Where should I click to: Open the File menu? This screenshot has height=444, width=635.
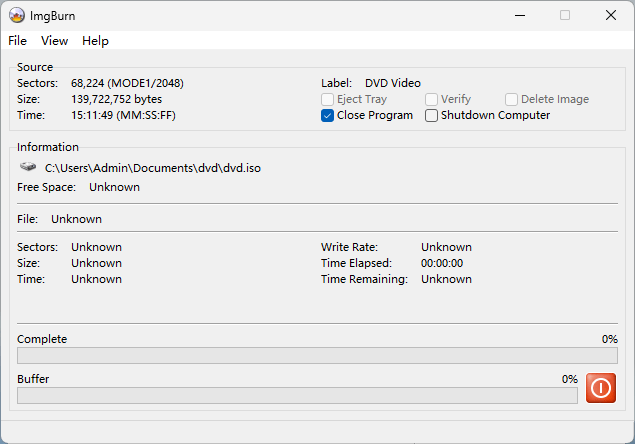click(x=17, y=41)
